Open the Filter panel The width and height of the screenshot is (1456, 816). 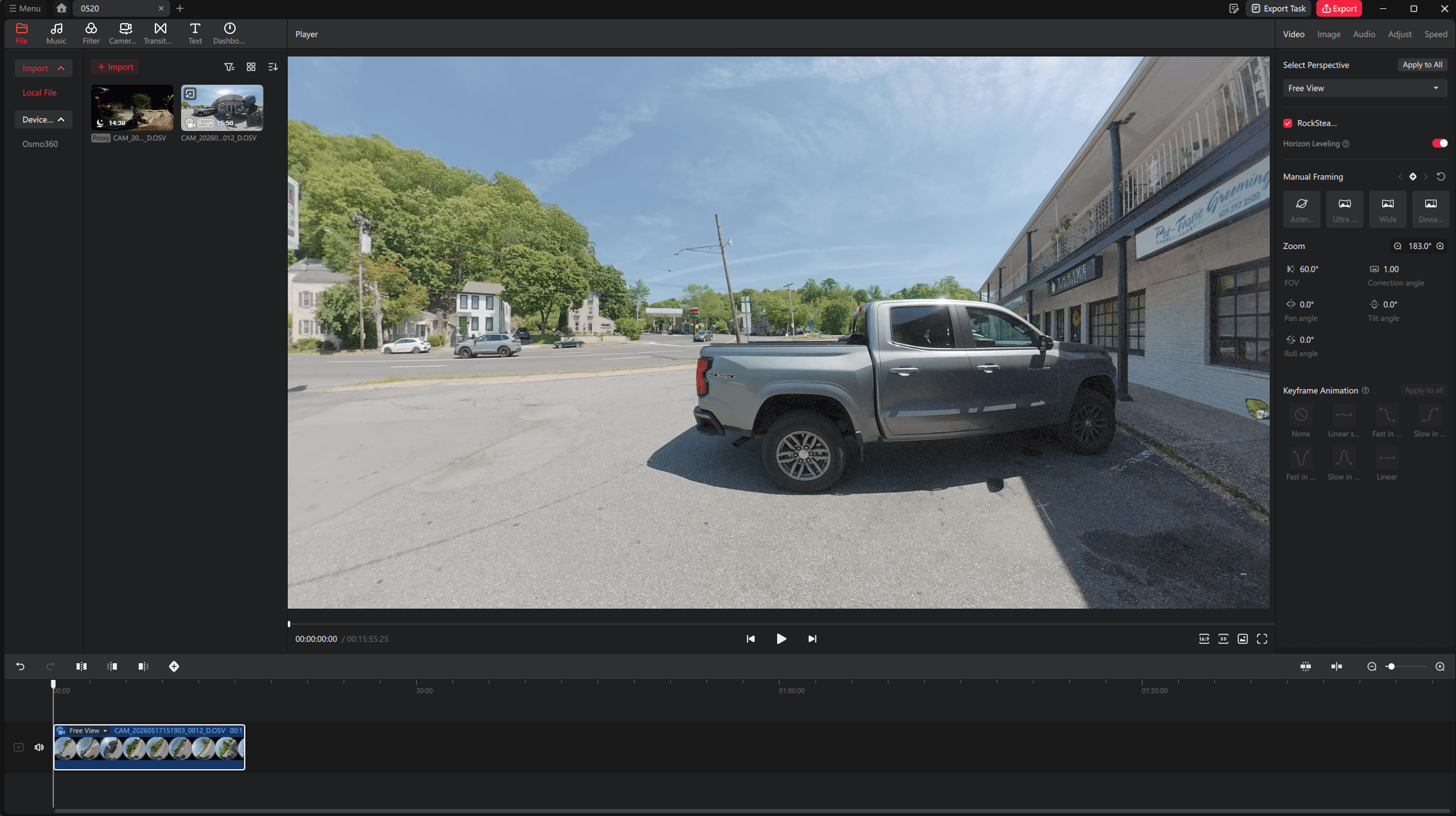click(x=91, y=33)
